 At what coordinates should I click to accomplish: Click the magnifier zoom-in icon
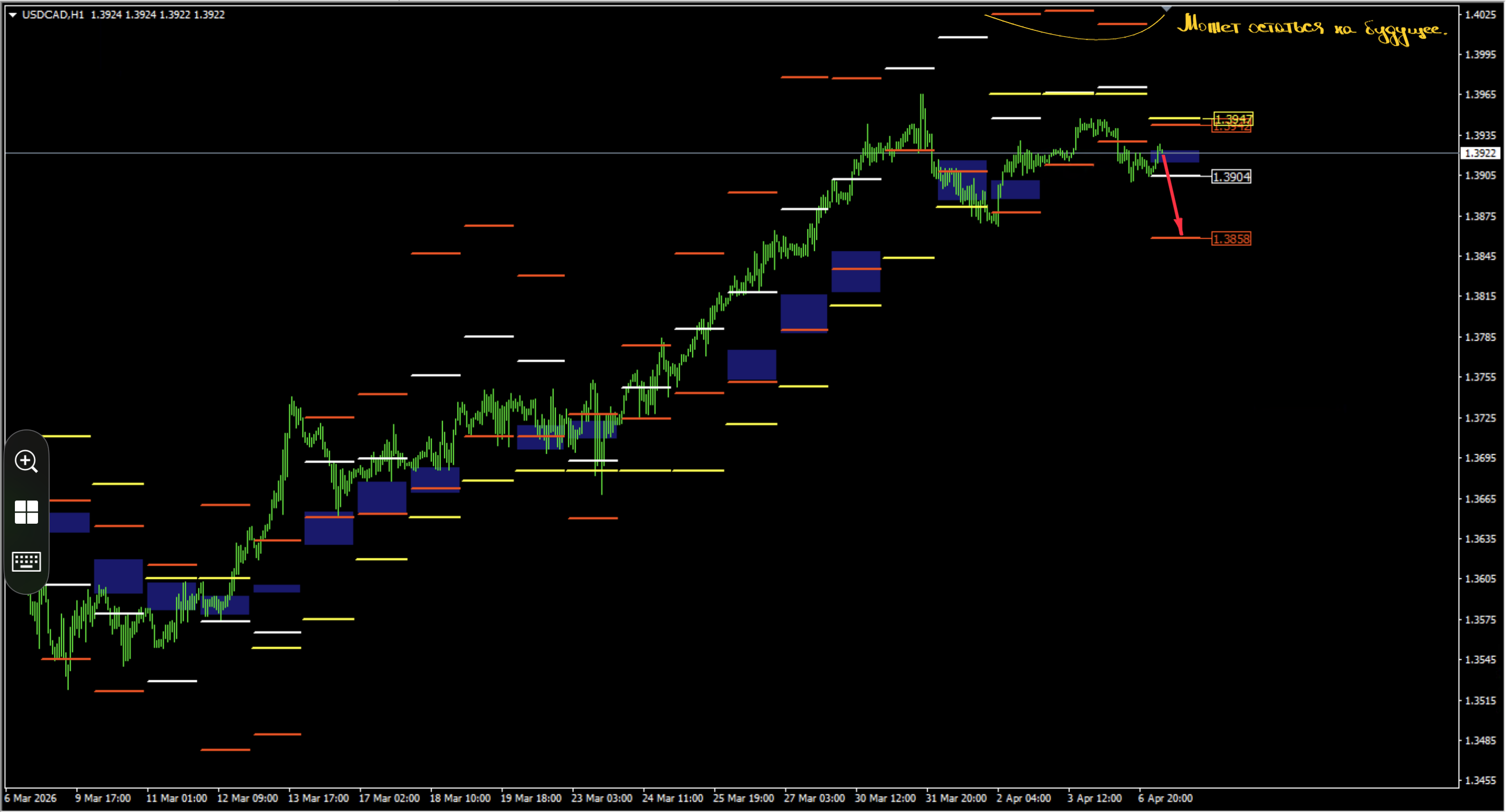[26, 461]
